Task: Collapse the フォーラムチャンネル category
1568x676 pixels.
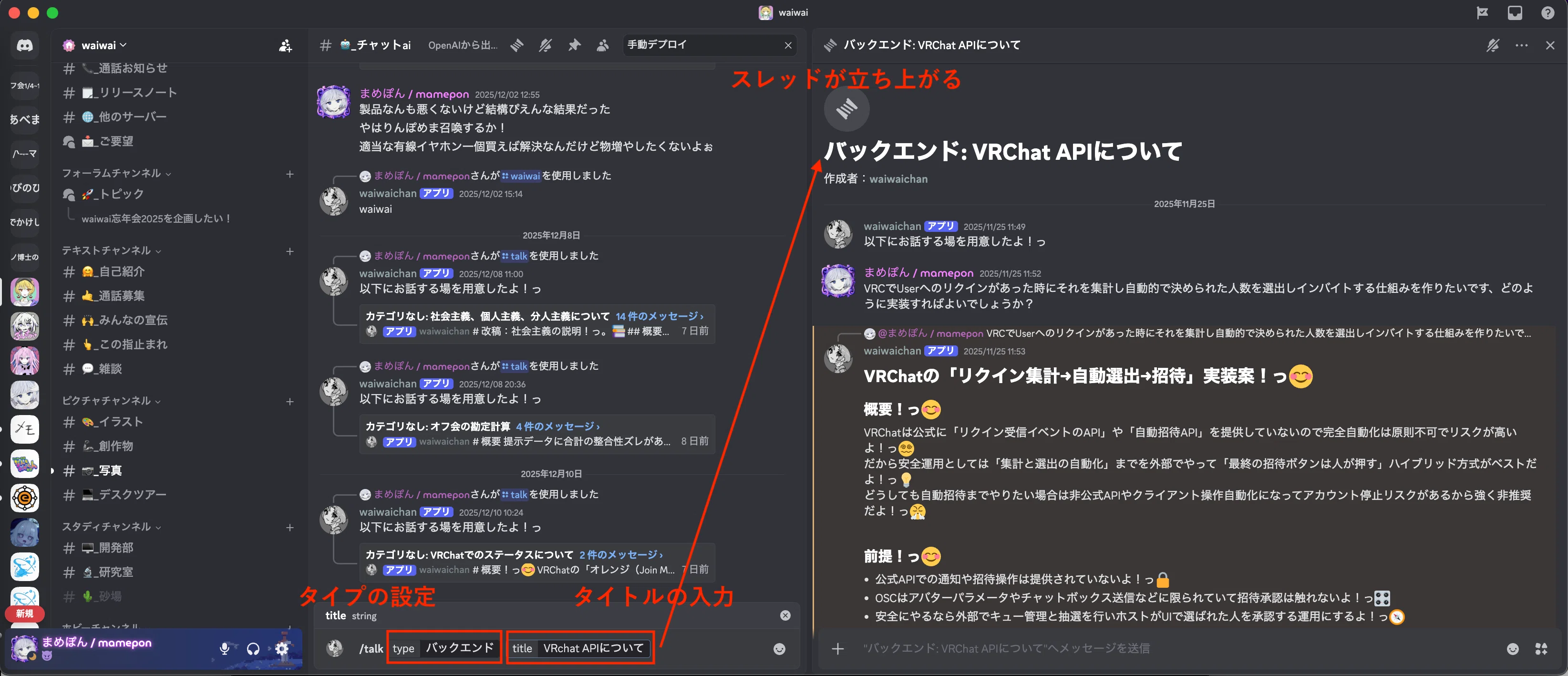Action: (x=117, y=174)
